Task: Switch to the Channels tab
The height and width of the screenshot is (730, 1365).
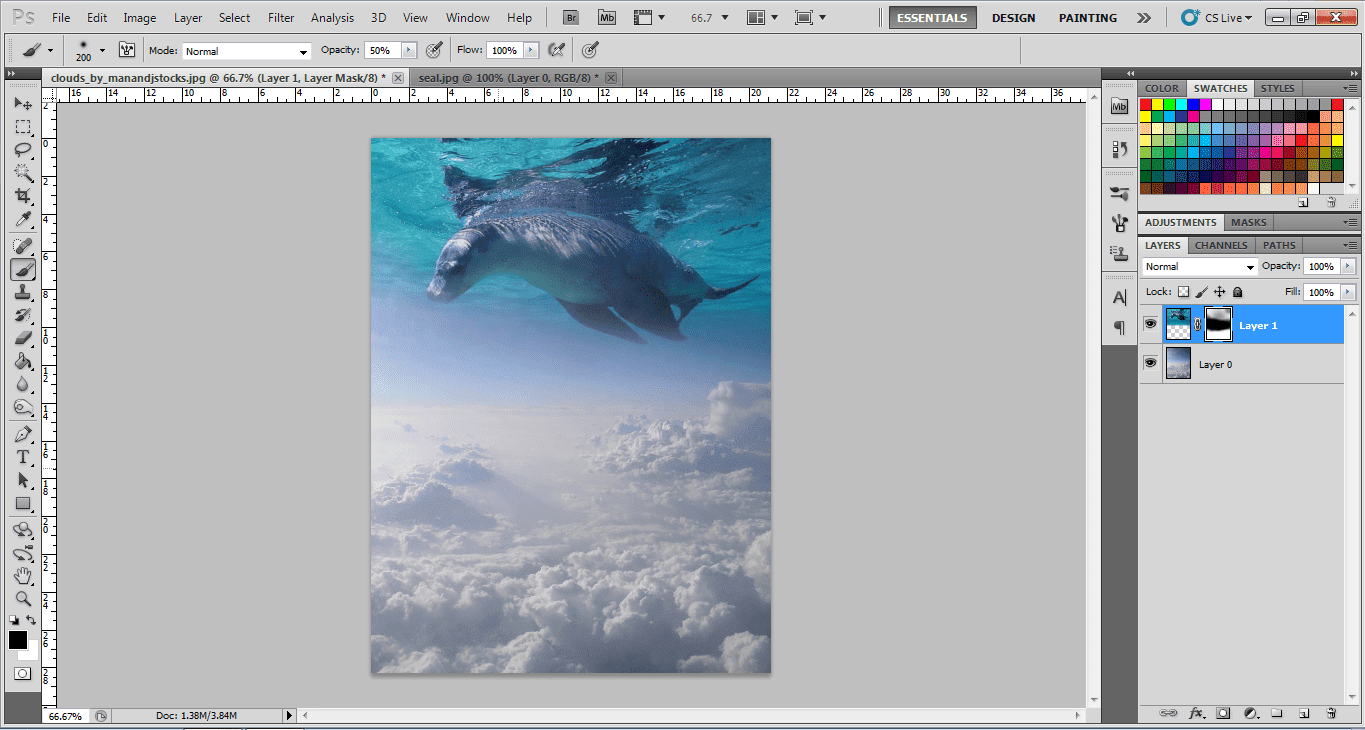Action: (1221, 245)
